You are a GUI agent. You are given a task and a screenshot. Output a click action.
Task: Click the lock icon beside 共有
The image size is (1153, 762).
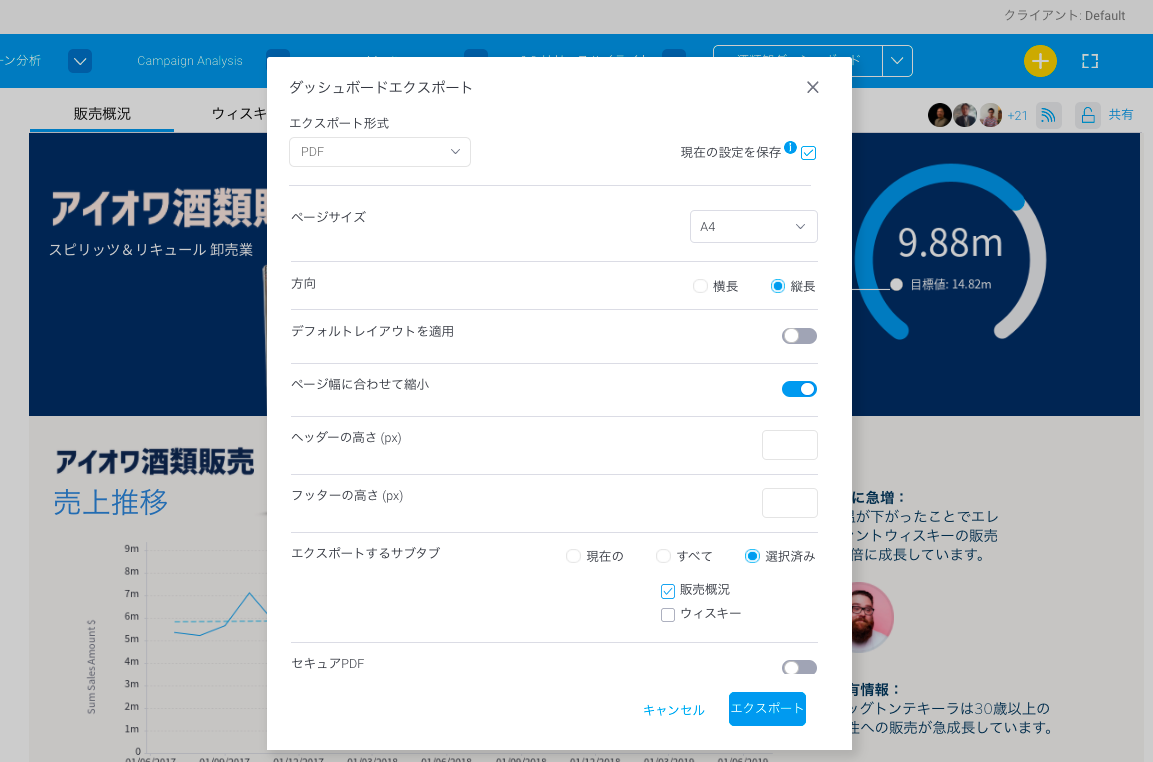[x=1087, y=115]
